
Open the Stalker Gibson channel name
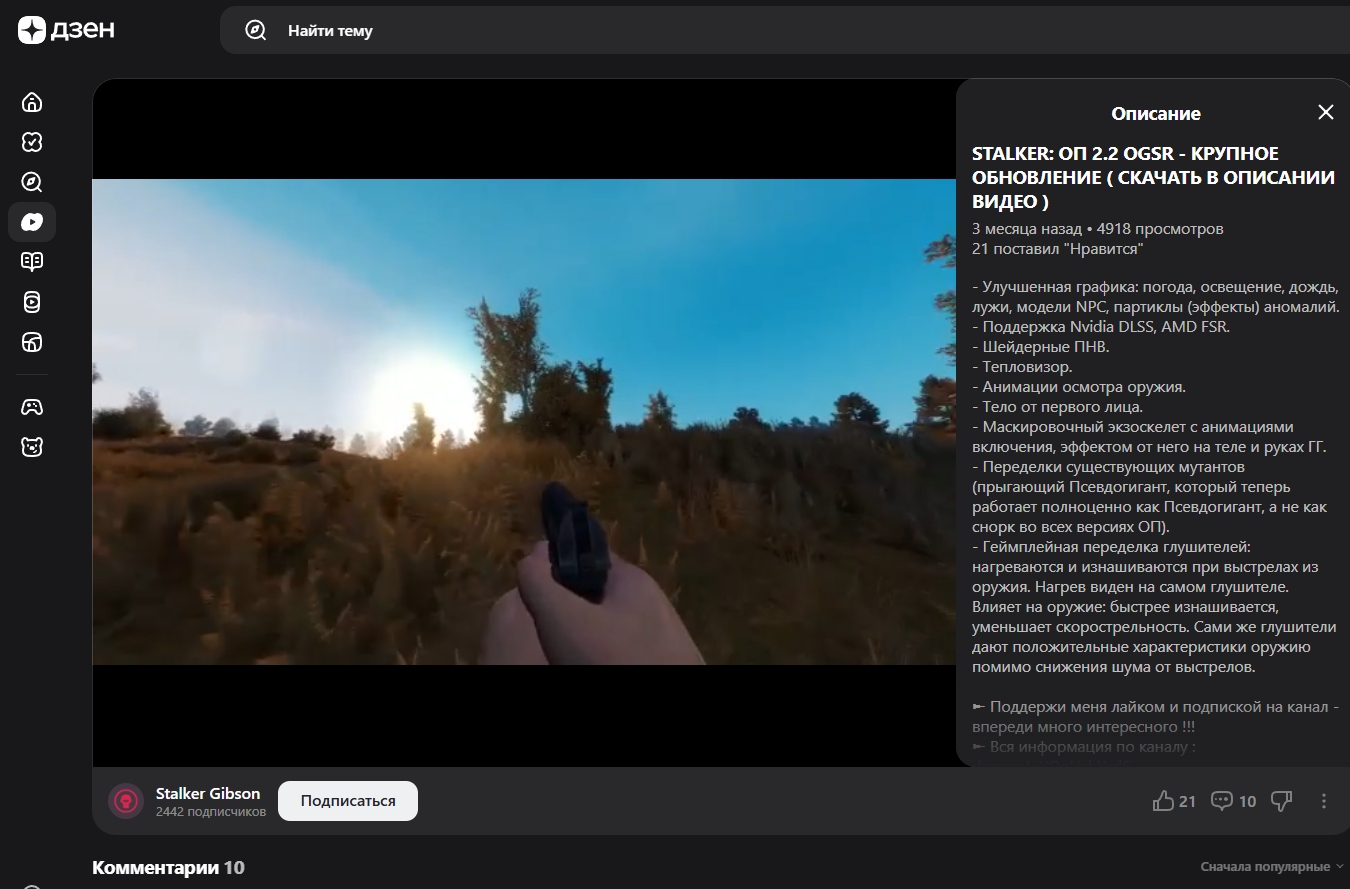208,793
